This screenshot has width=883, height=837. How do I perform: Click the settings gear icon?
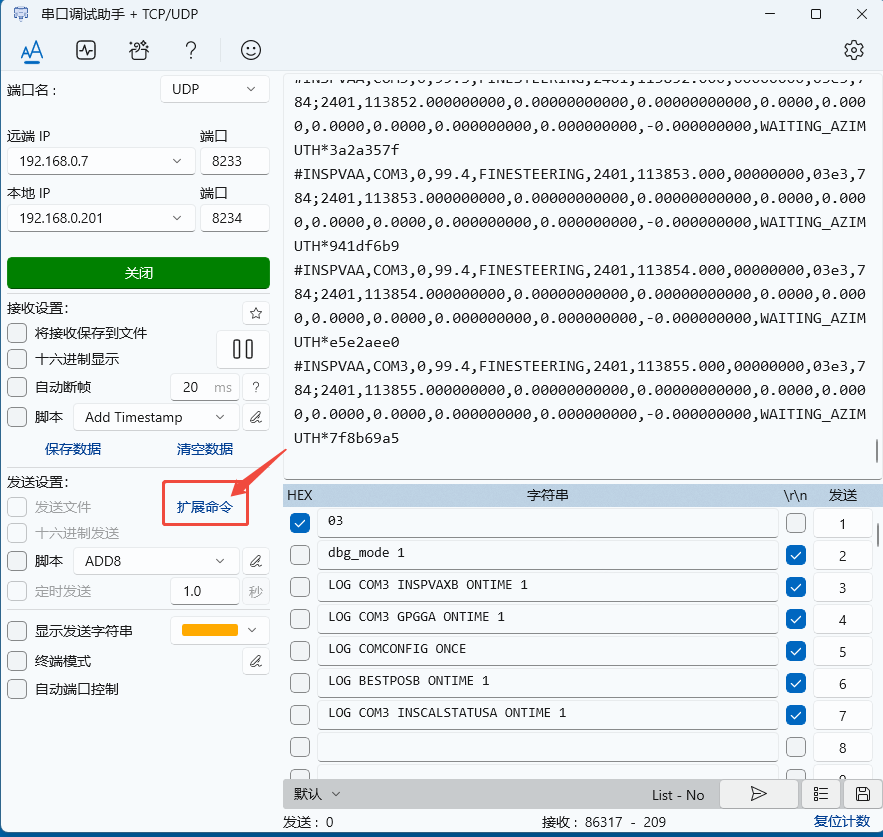click(853, 50)
